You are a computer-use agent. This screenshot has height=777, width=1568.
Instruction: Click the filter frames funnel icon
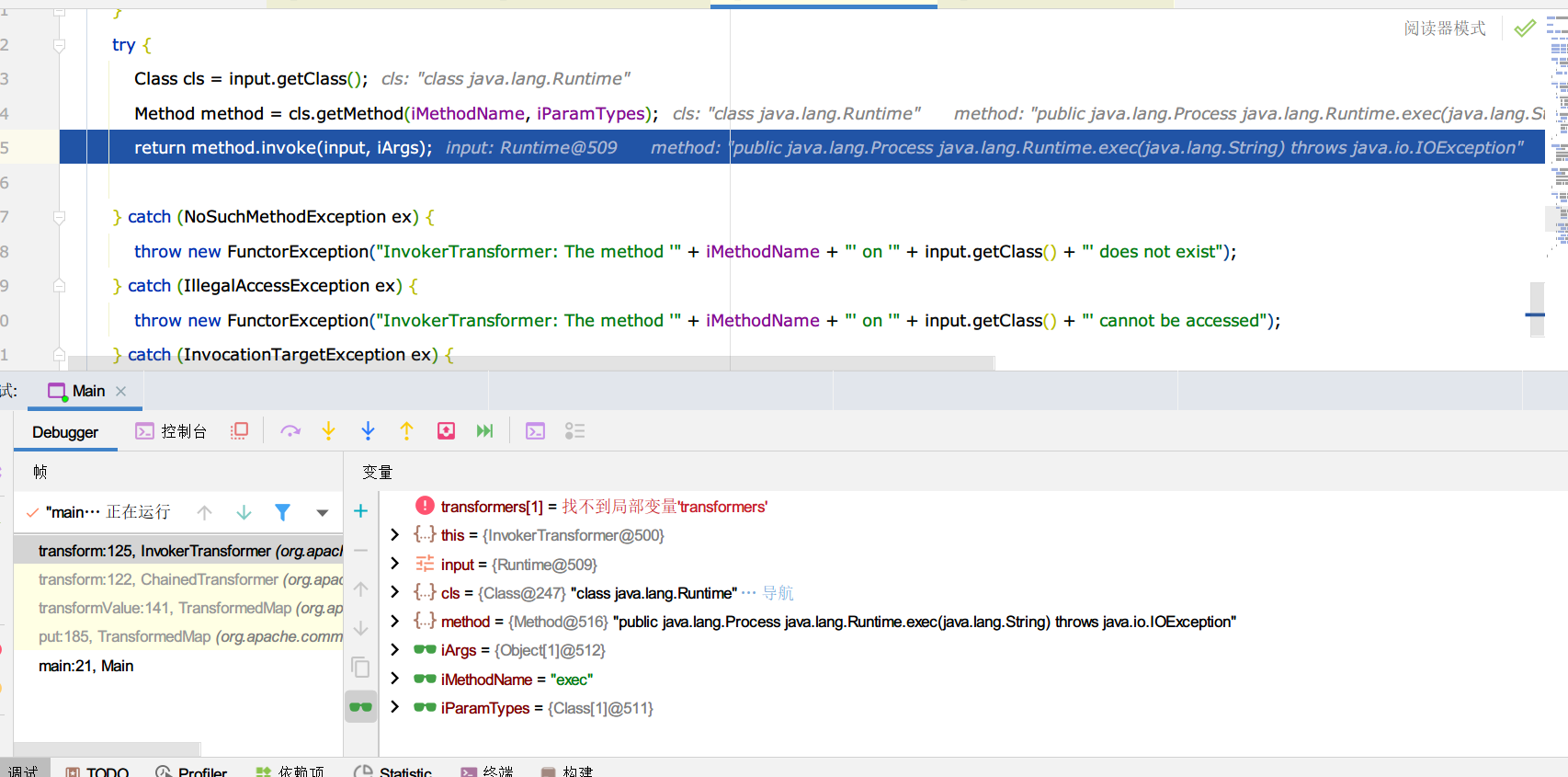click(x=283, y=512)
